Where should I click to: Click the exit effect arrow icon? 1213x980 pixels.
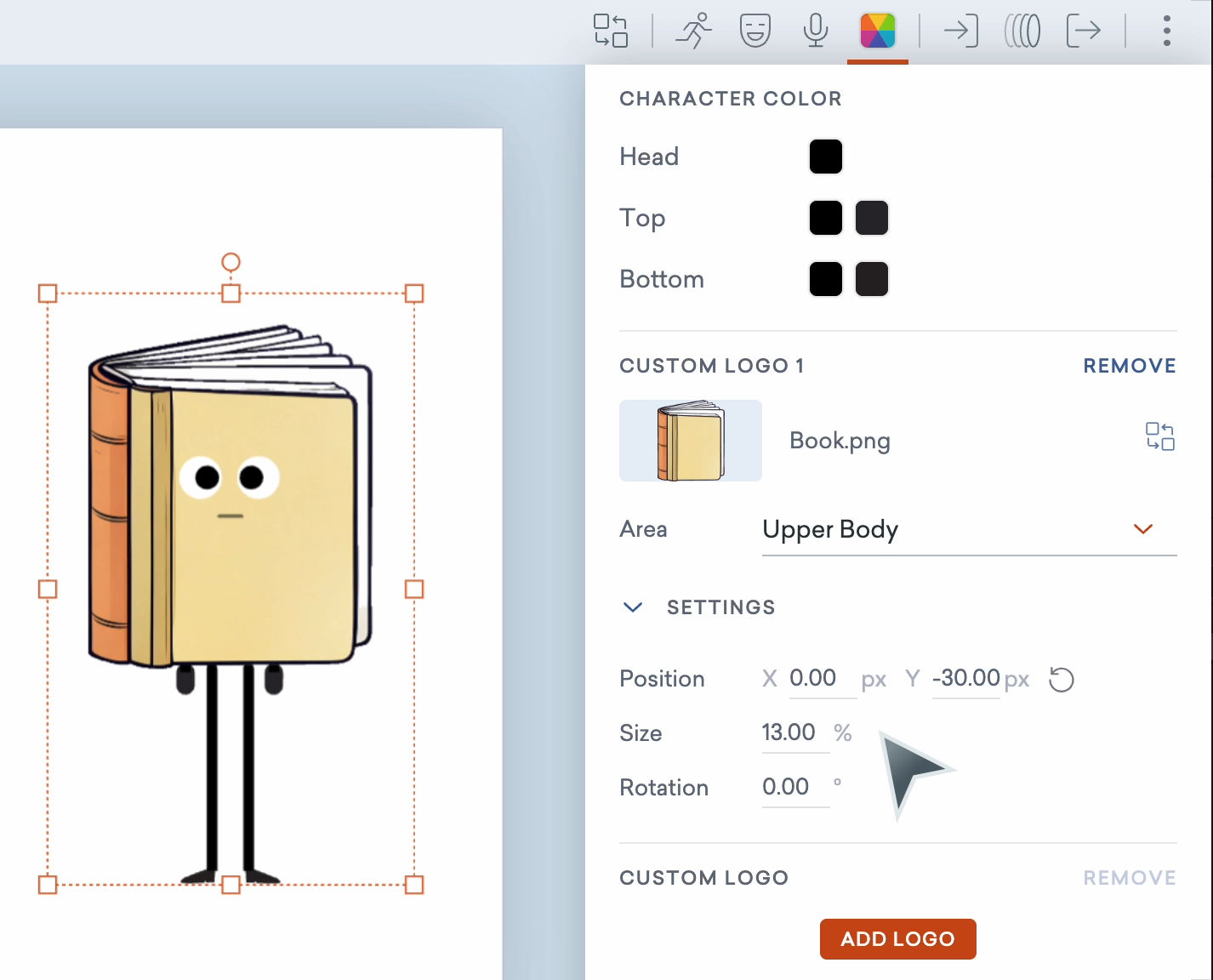[x=1083, y=31]
